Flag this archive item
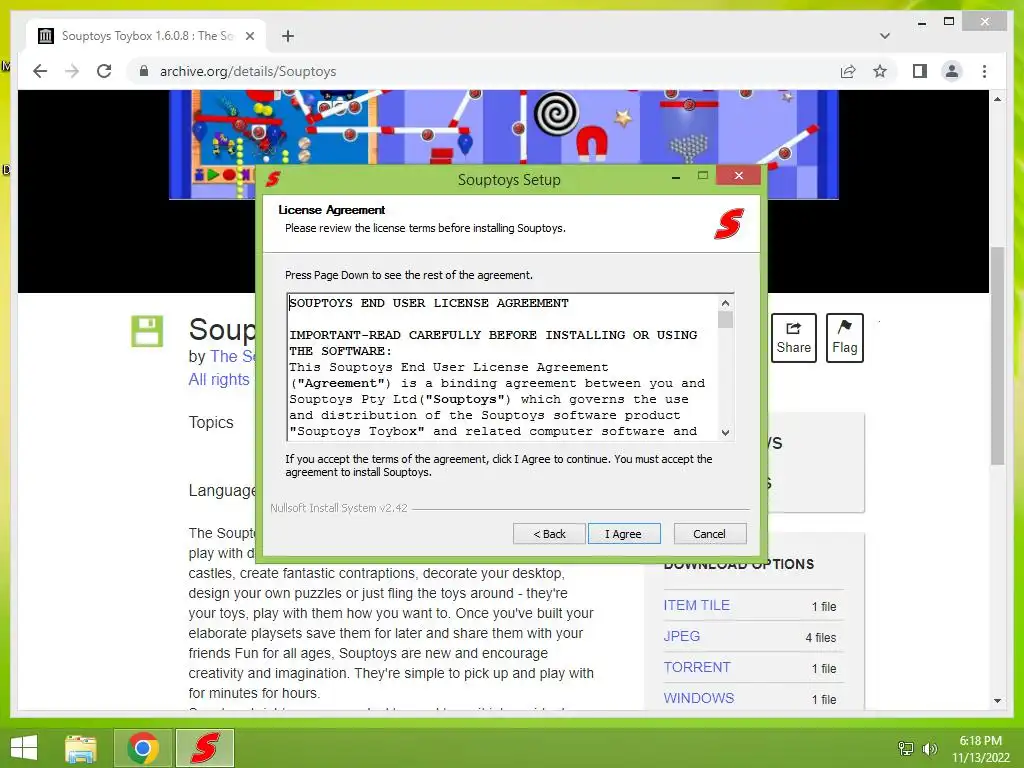The width and height of the screenshot is (1024, 768). (844, 338)
